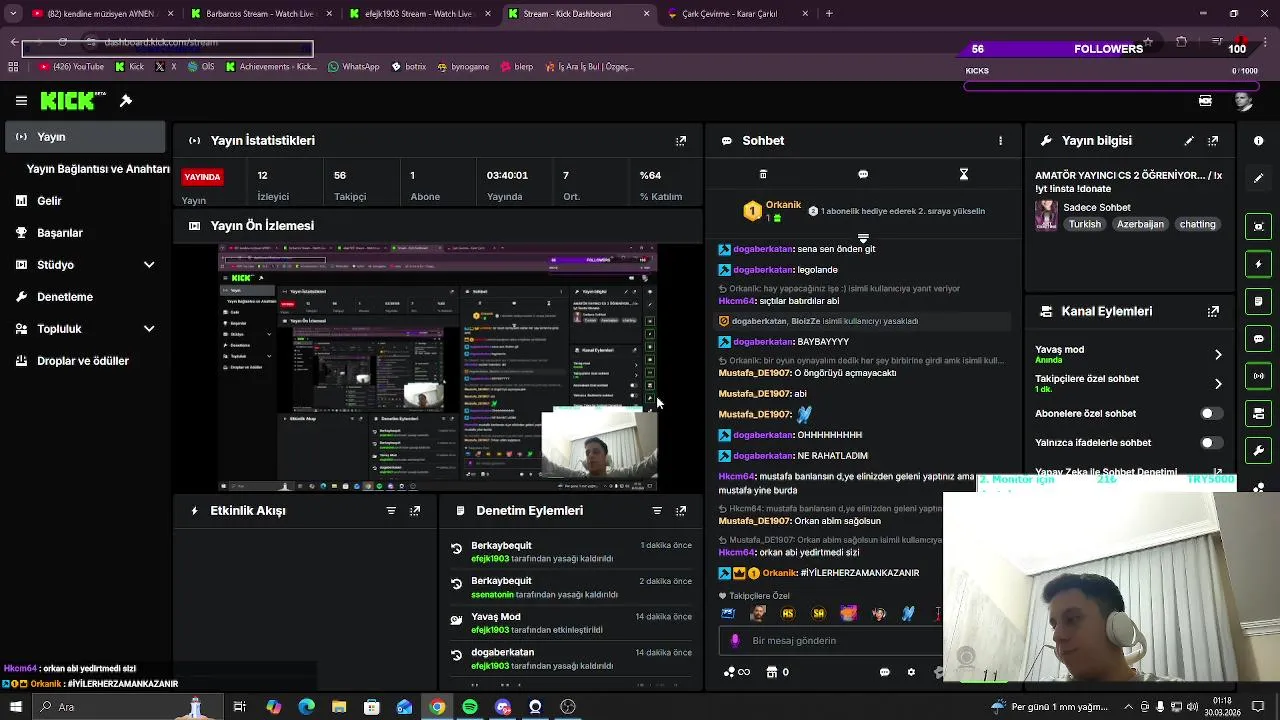
Task: Toggle the activity feed lightning widget in right rail
Action: [x=1259, y=264]
